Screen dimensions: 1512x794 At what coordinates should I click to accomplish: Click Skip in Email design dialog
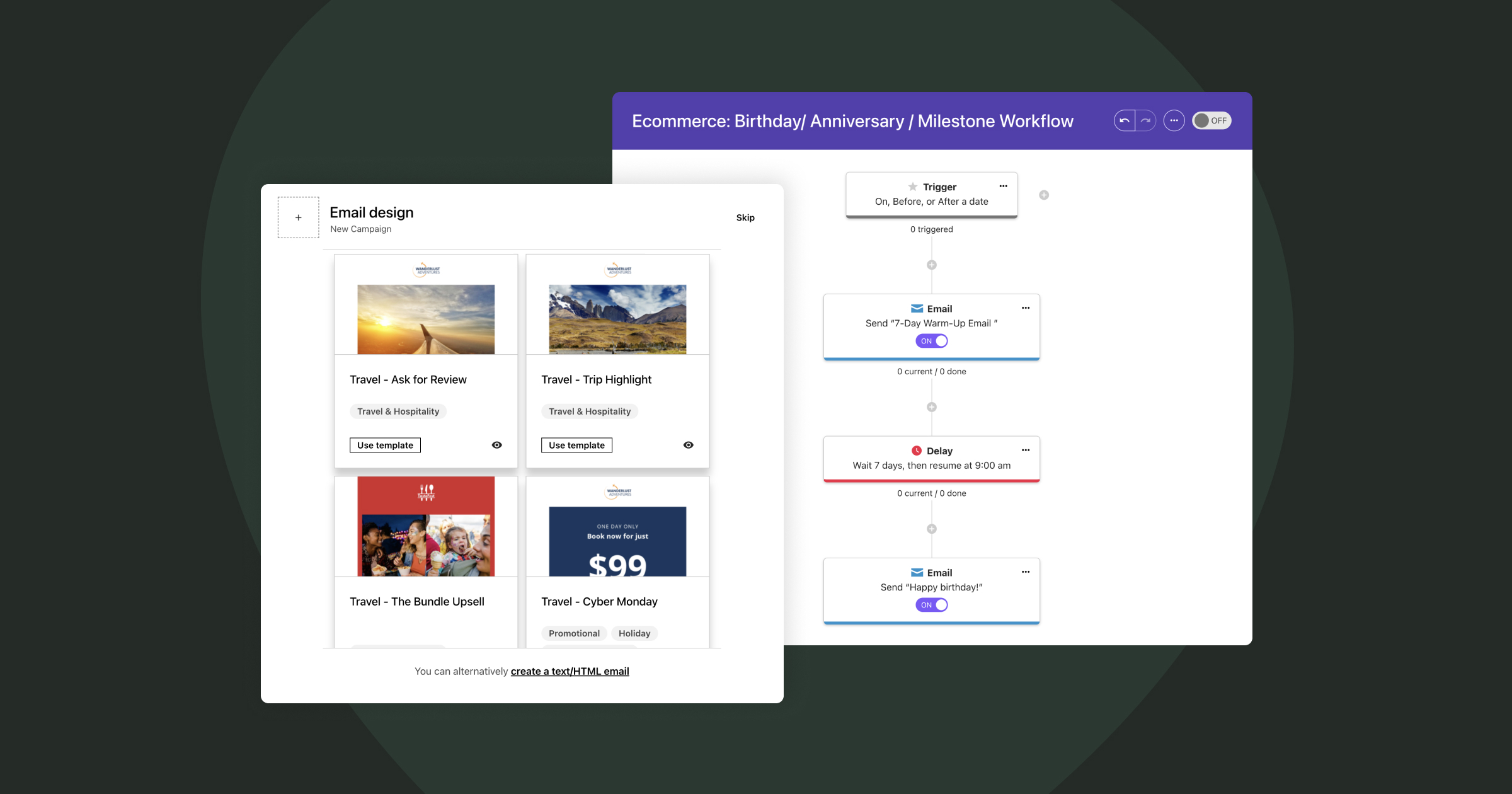pyautogui.click(x=745, y=217)
